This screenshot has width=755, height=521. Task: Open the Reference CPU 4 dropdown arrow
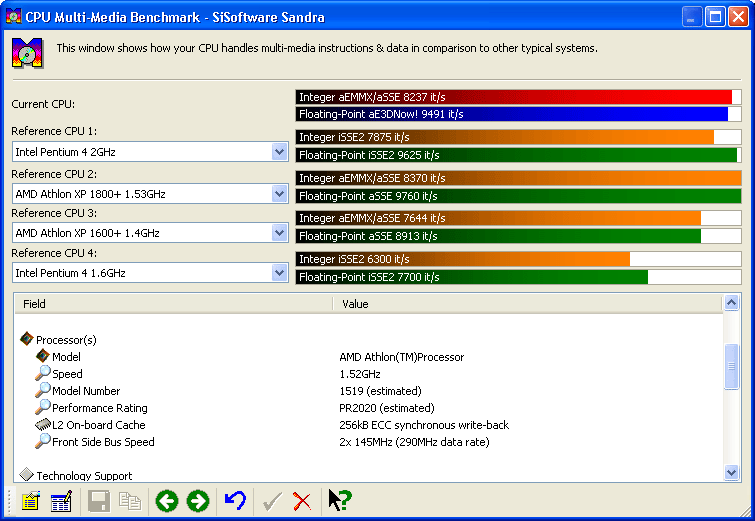click(x=279, y=273)
